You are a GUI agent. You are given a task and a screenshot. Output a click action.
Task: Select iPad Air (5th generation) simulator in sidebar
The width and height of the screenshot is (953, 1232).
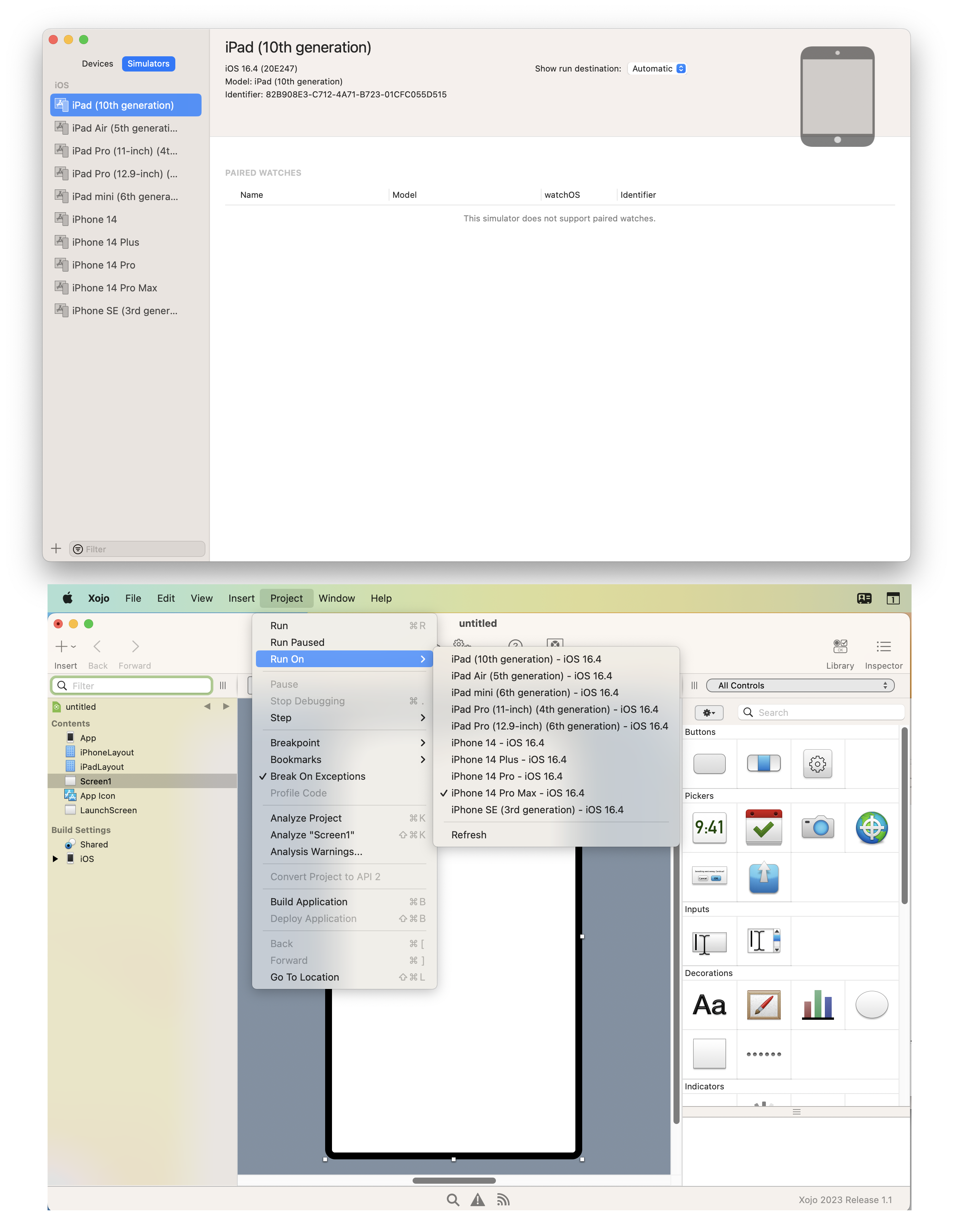(x=126, y=128)
